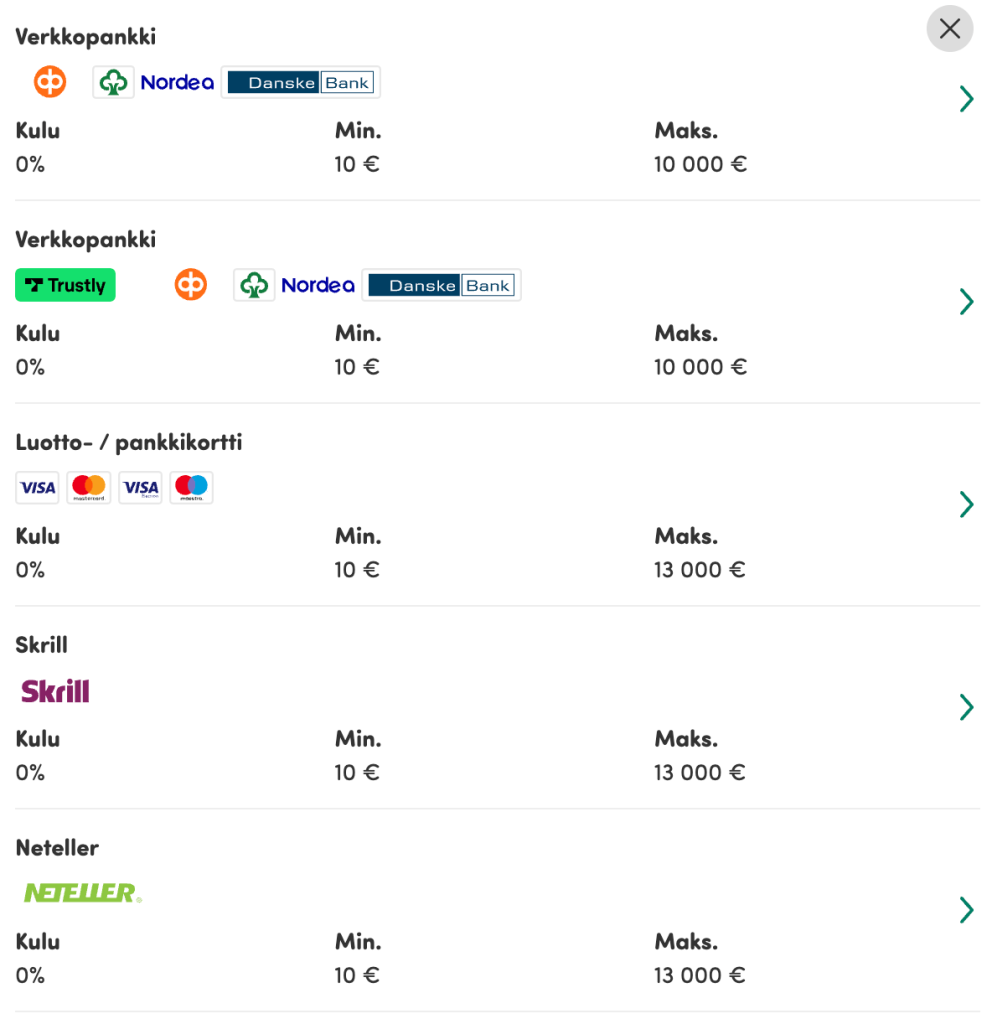The width and height of the screenshot is (992, 1024).
Task: Click the Neteller heading text
Action: (57, 848)
